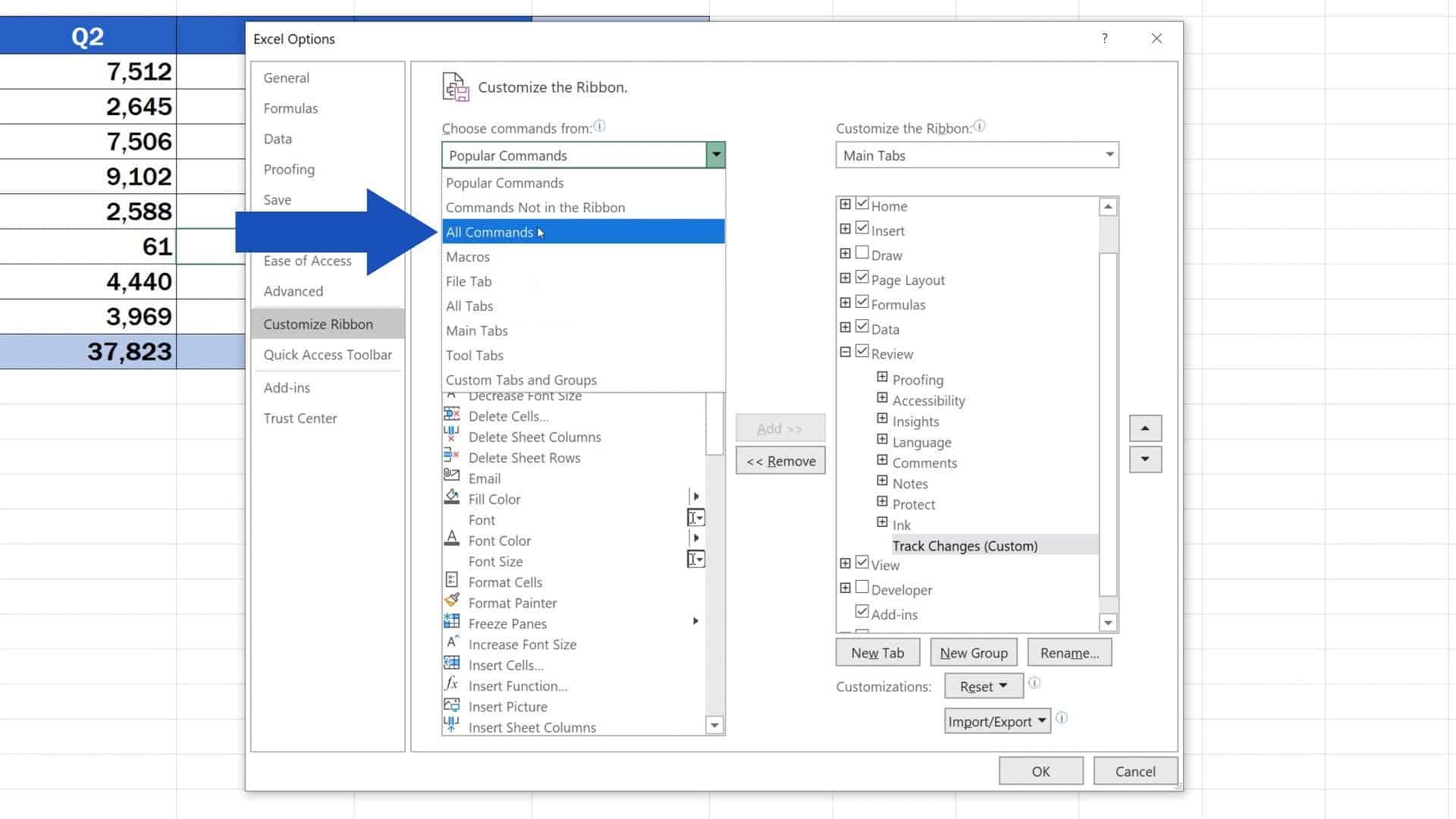Click the Rename button
The height and width of the screenshot is (819, 1456).
click(x=1069, y=652)
